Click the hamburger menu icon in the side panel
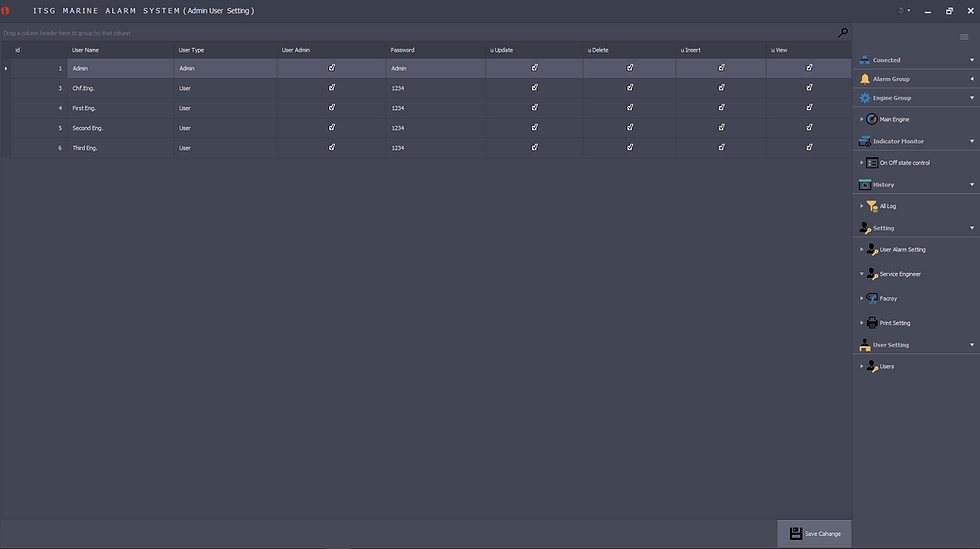The height and width of the screenshot is (549, 980). pos(964,37)
